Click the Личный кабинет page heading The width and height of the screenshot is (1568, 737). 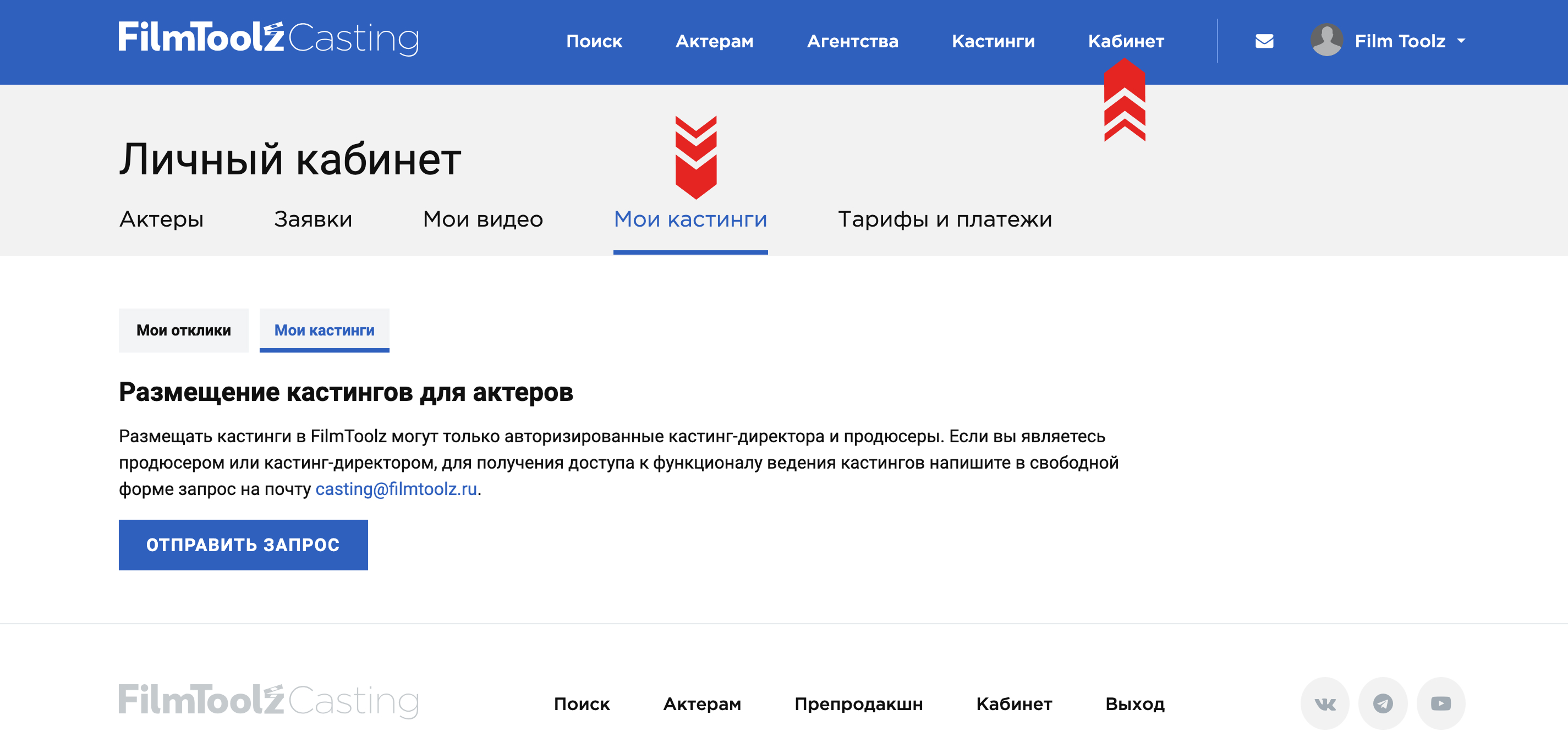point(290,159)
